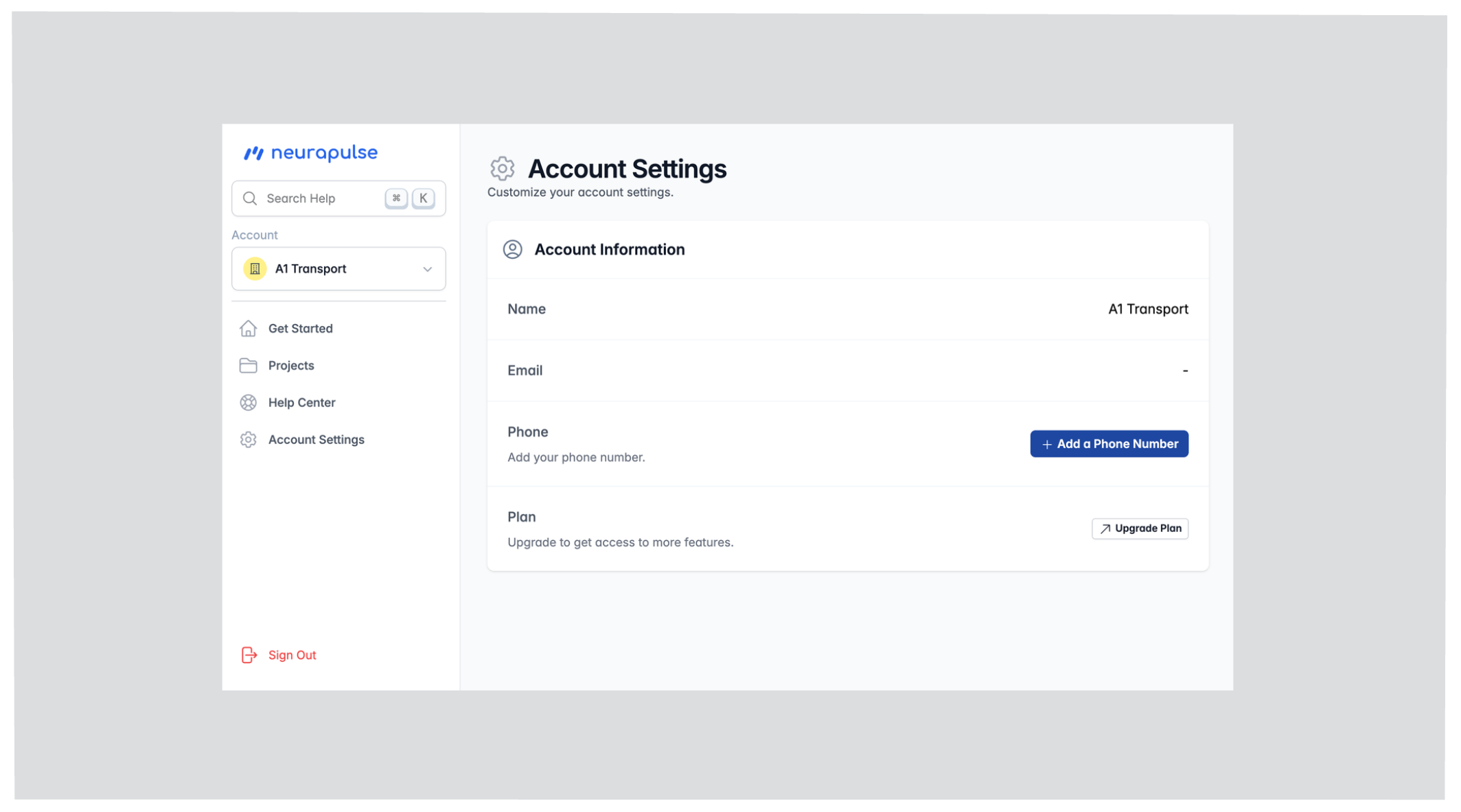Open Help Center from the sidebar
This screenshot has width=1461, height=812.
tap(301, 403)
